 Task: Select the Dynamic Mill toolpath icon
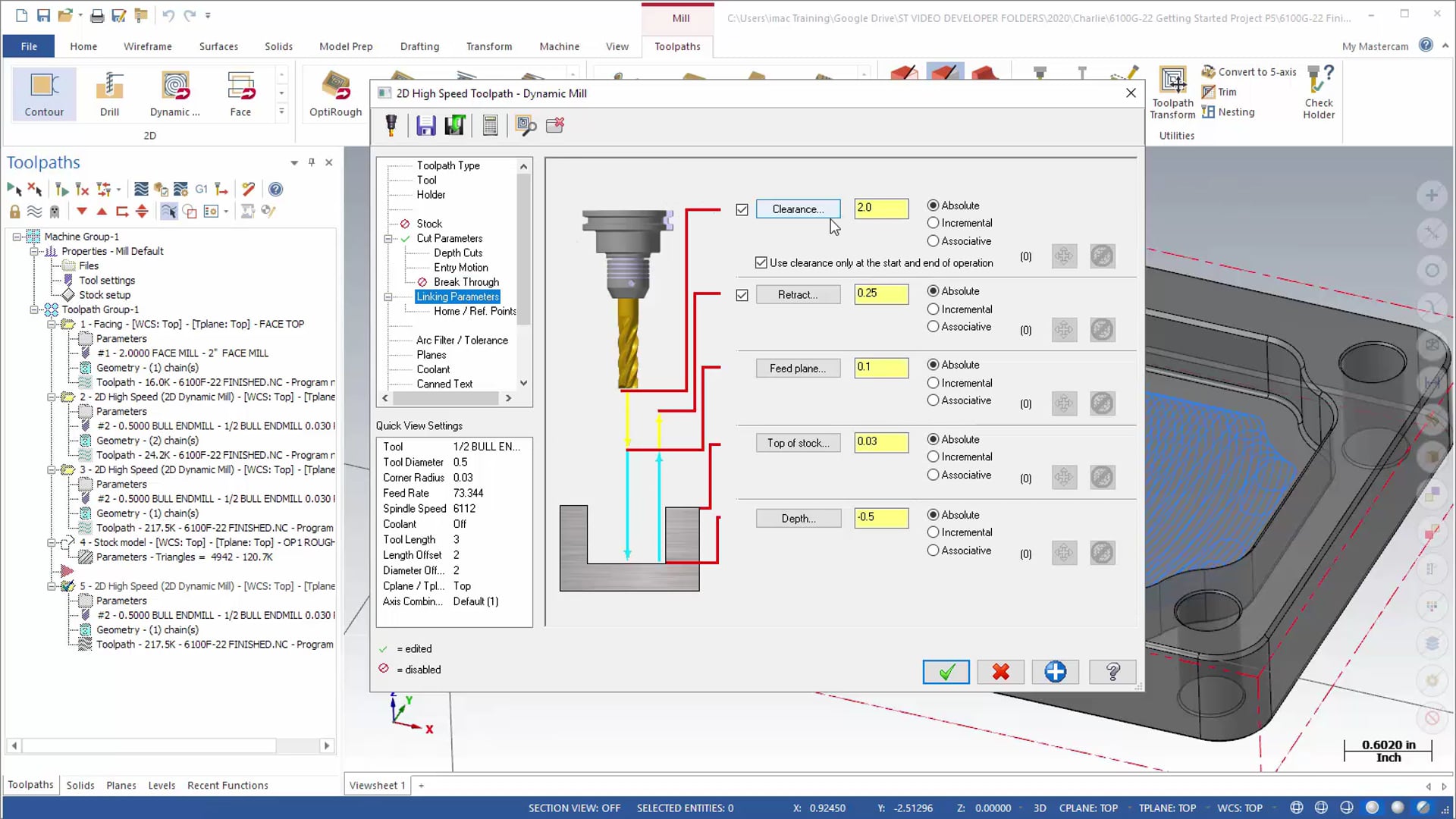click(x=175, y=94)
